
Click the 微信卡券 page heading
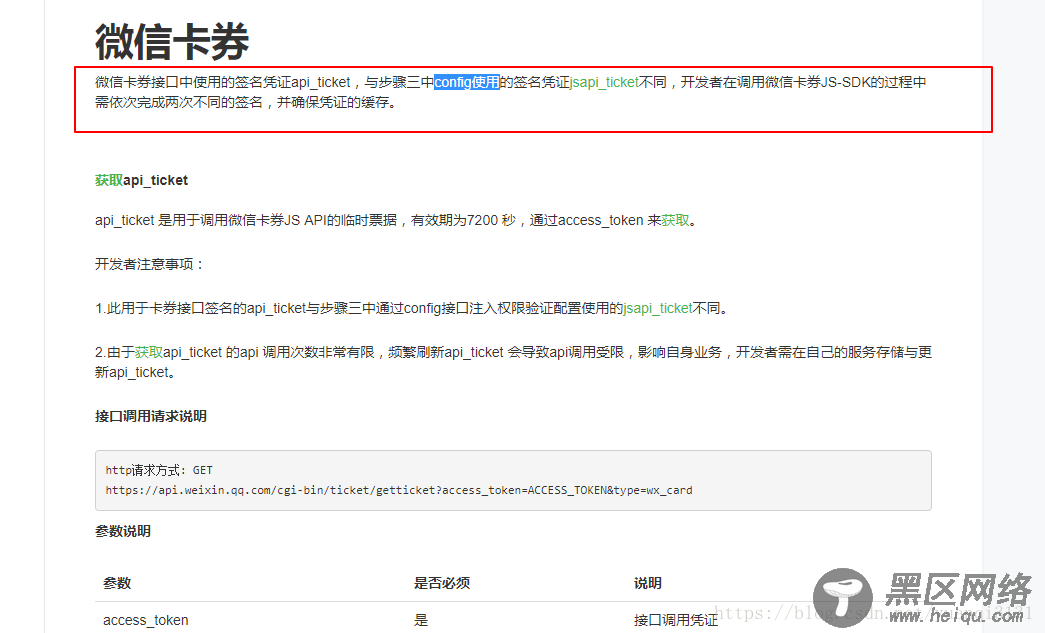171,41
